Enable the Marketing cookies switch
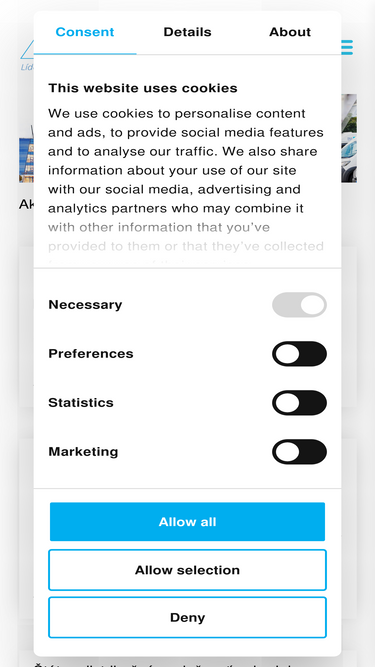375x667 pixels. tap(299, 451)
